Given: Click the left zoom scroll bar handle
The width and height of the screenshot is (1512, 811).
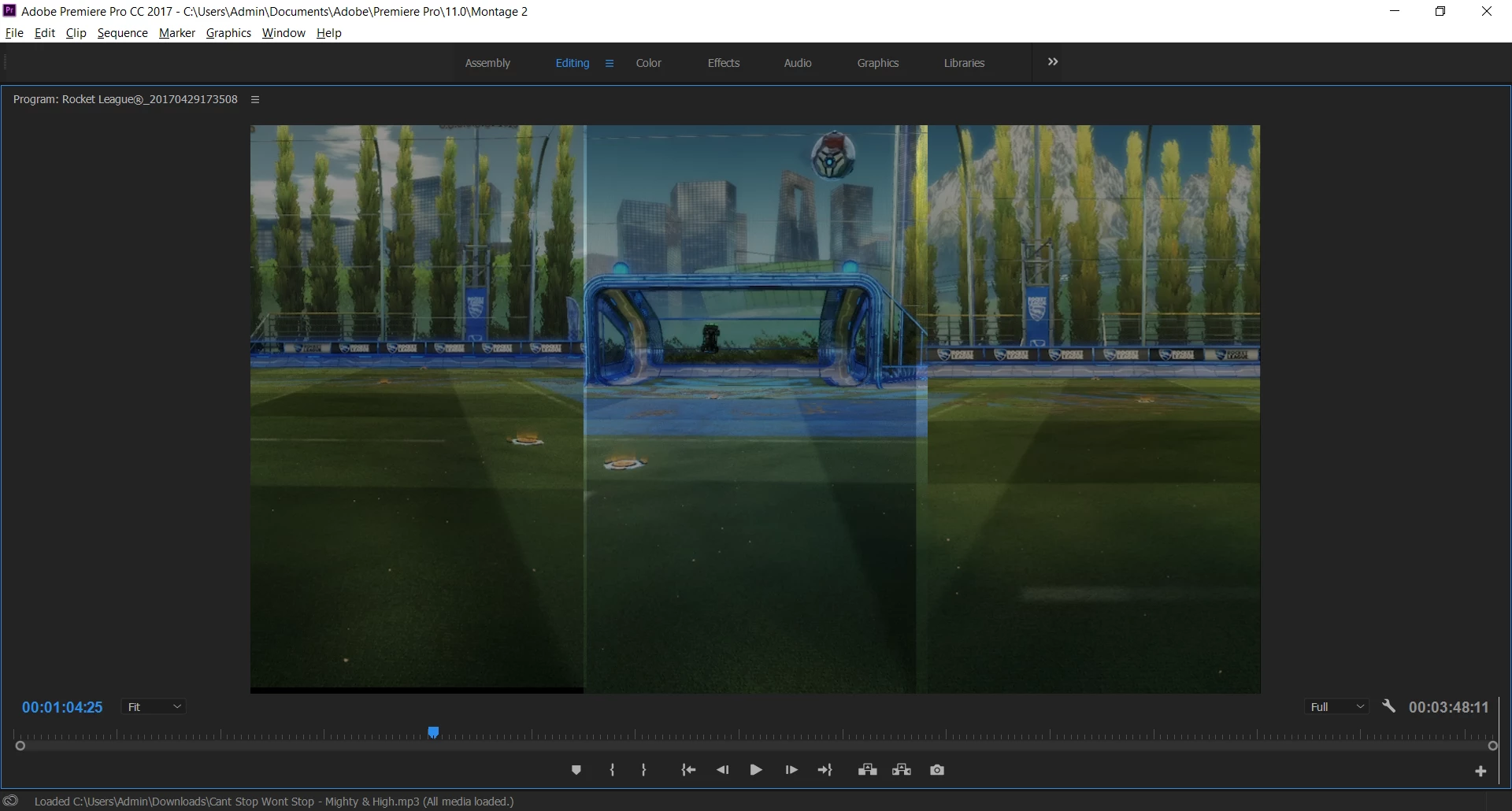Looking at the screenshot, I should pyautogui.click(x=20, y=746).
